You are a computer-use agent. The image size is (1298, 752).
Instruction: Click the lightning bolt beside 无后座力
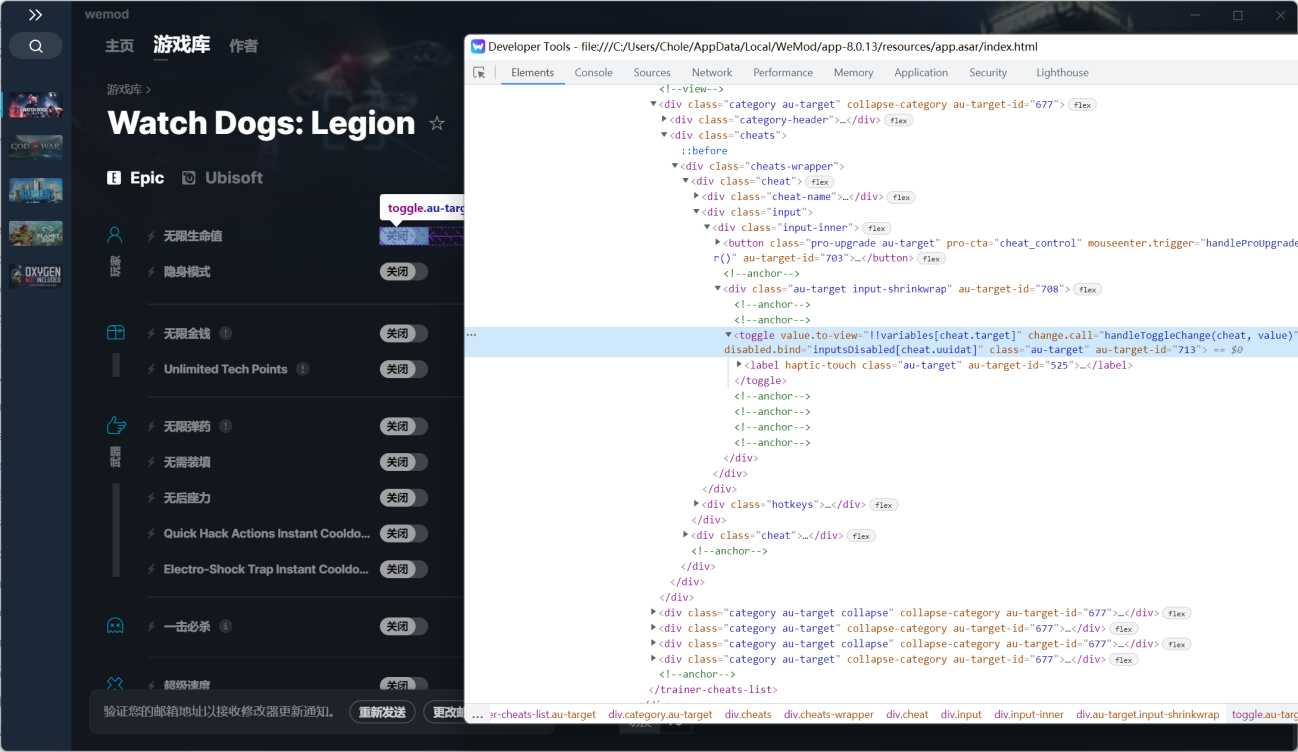pyautogui.click(x=152, y=498)
